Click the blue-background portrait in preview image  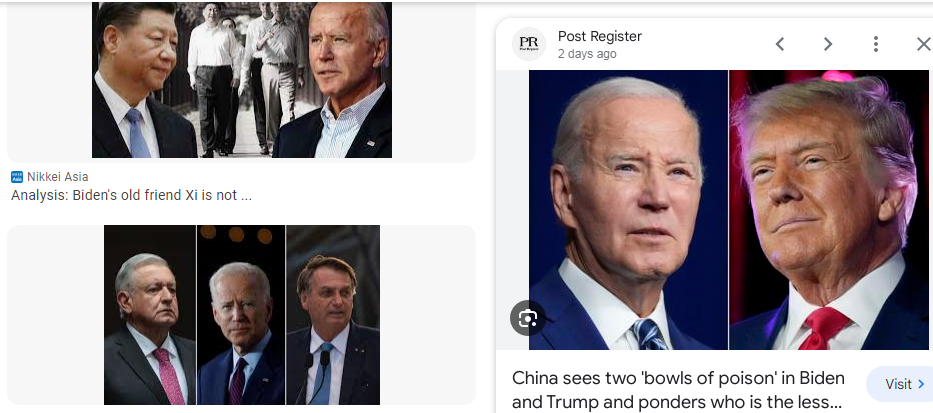click(628, 209)
